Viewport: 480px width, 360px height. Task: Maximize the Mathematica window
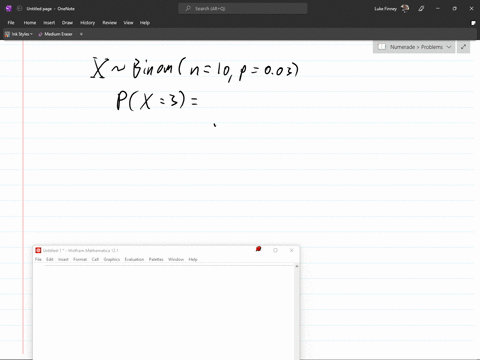(275, 250)
